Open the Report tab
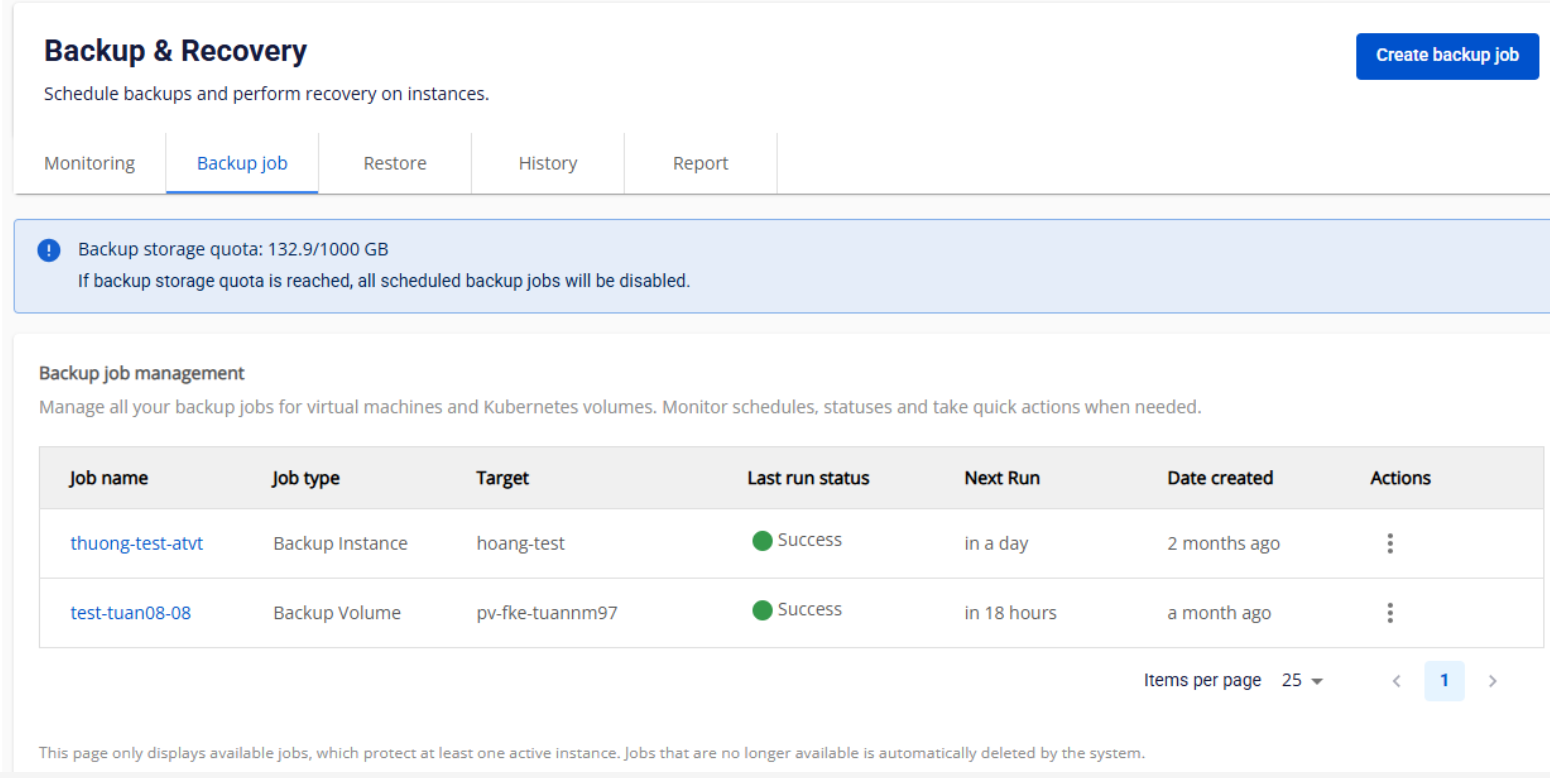 (700, 163)
